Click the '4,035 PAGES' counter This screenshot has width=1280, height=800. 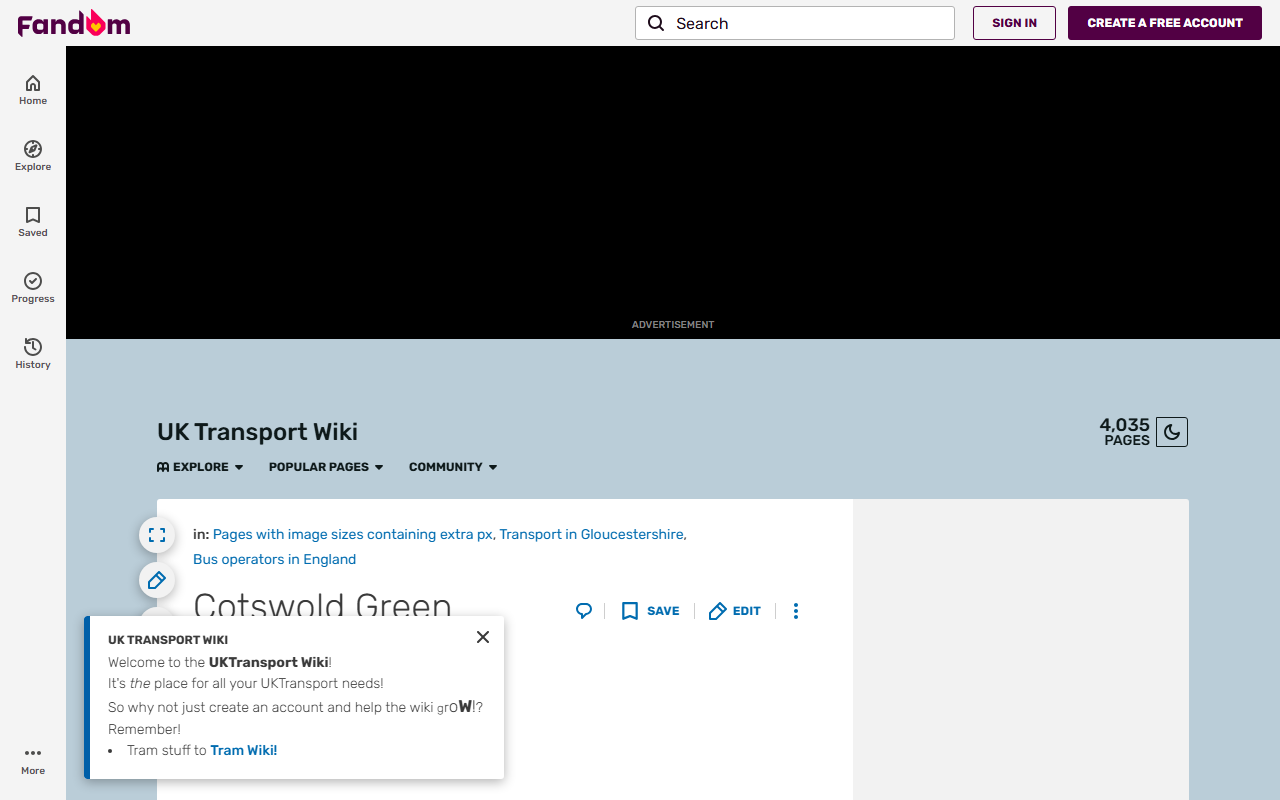(x=1125, y=432)
